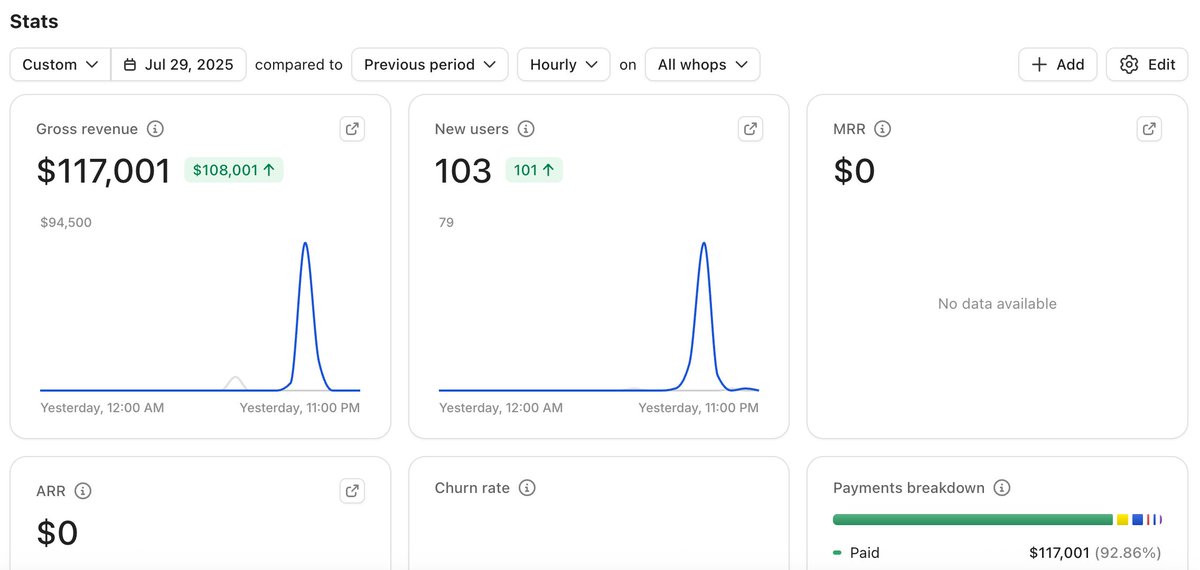The width and height of the screenshot is (1200, 570).
Task: Click the Stats page heading
Action: (34, 21)
